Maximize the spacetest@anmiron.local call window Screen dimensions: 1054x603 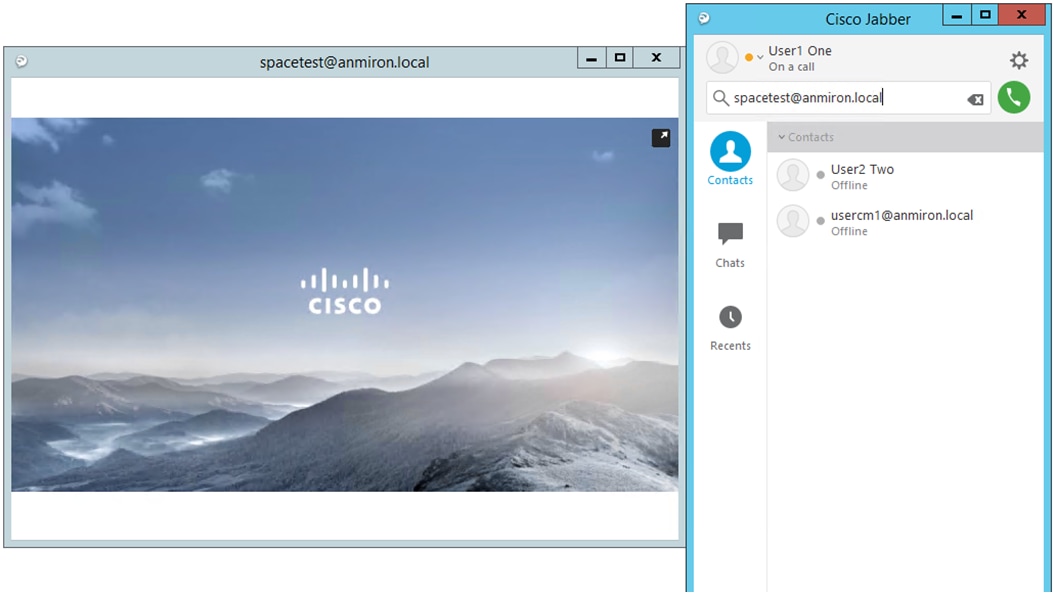pos(620,58)
